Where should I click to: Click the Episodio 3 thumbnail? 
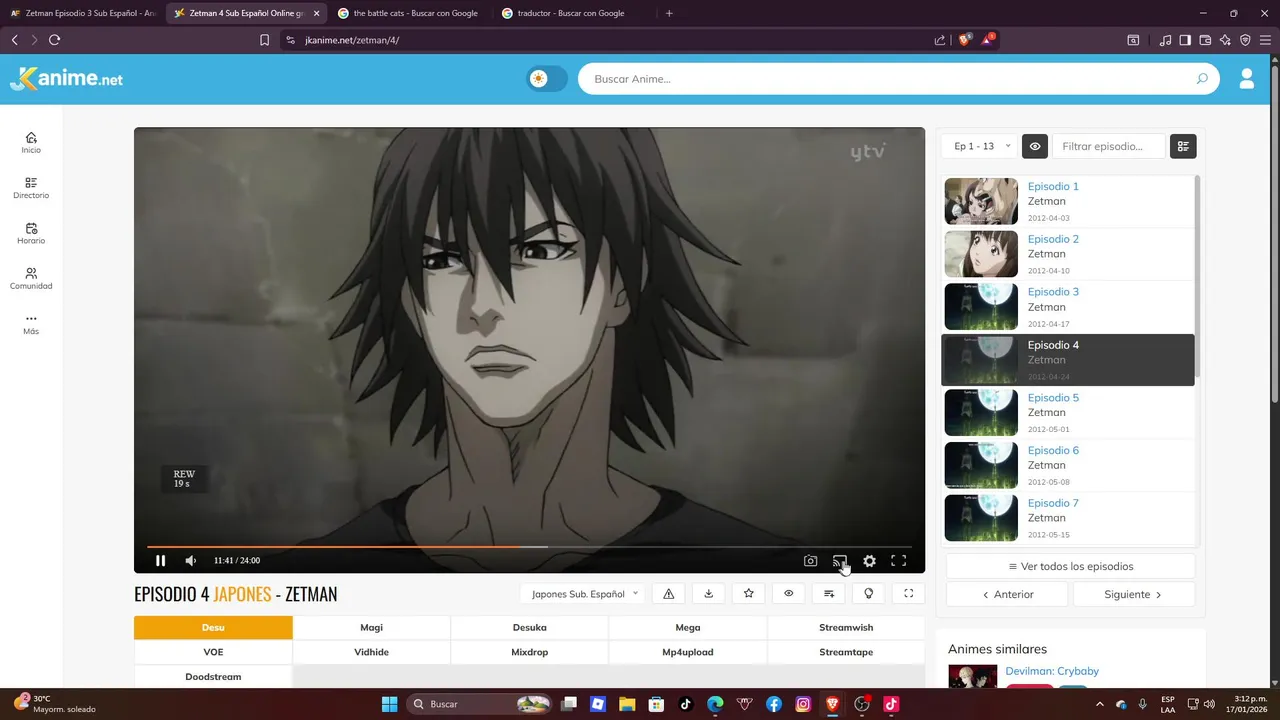[x=981, y=307]
